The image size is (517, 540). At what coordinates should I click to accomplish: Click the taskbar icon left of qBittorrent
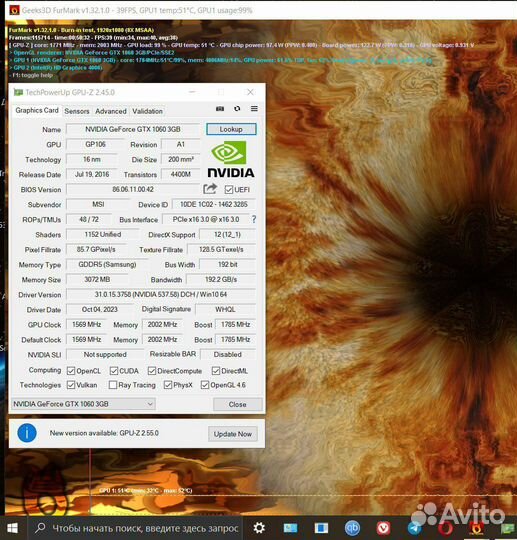[x=321, y=528]
